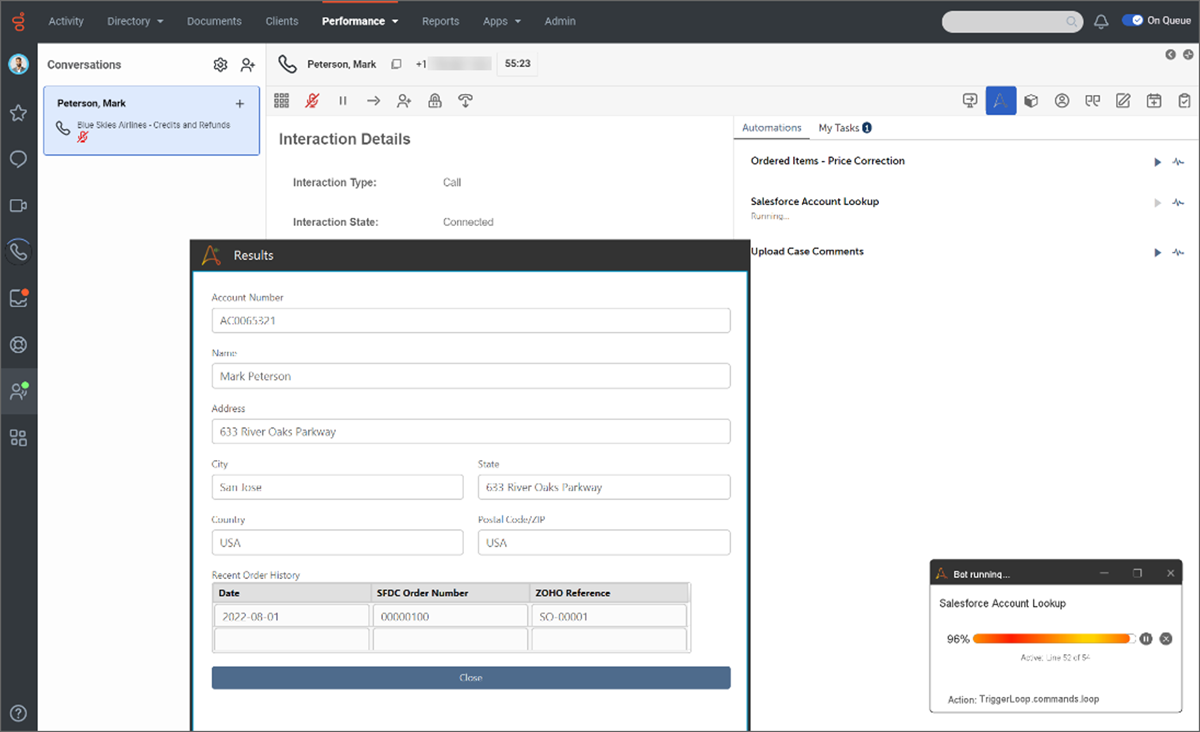Open the dialpad icon in call toolbar
Screen dimensions: 1200x732
click(282, 100)
